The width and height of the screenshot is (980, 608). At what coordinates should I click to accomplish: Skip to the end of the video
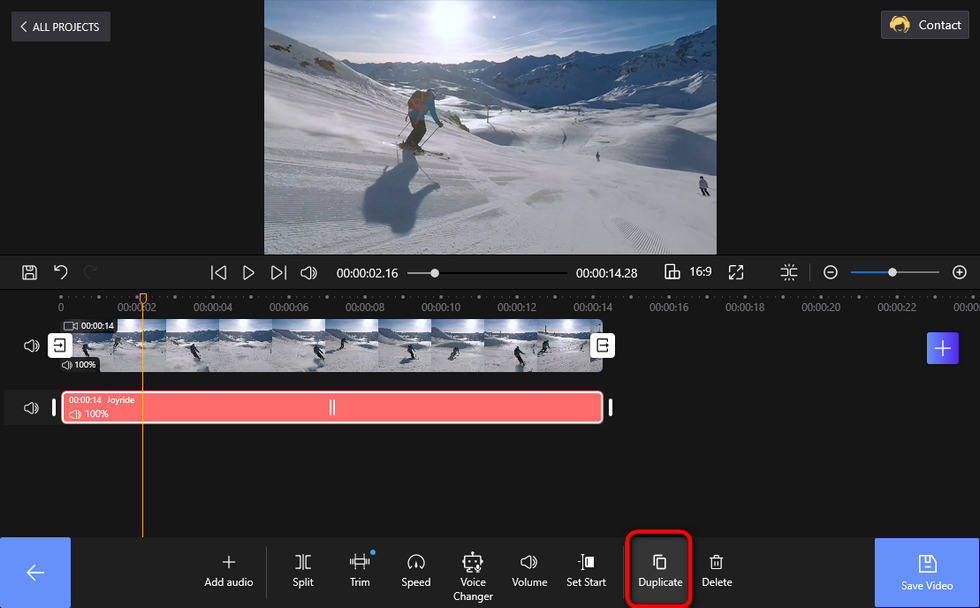[x=279, y=272]
